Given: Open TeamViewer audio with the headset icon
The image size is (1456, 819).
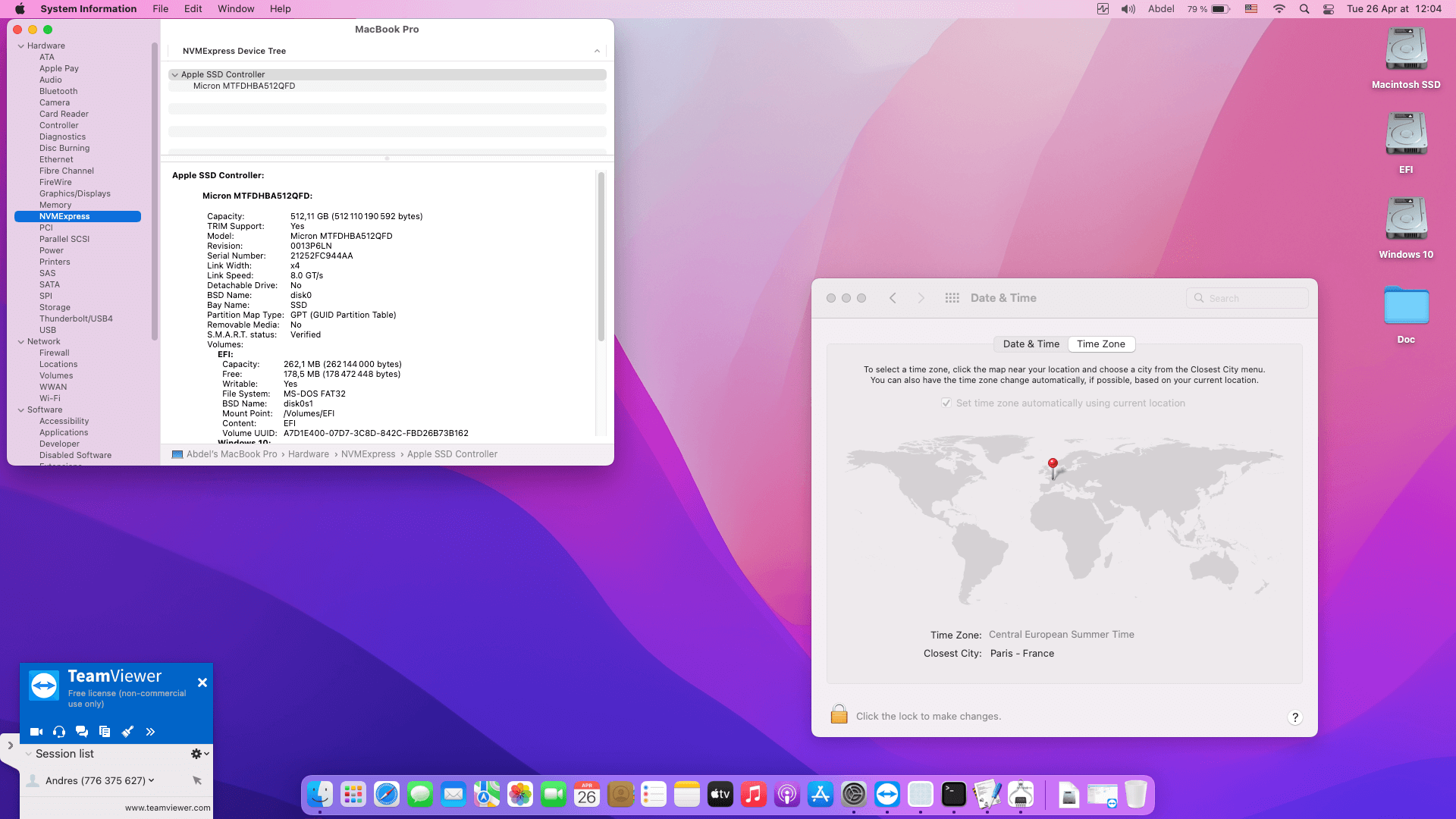Looking at the screenshot, I should [59, 732].
